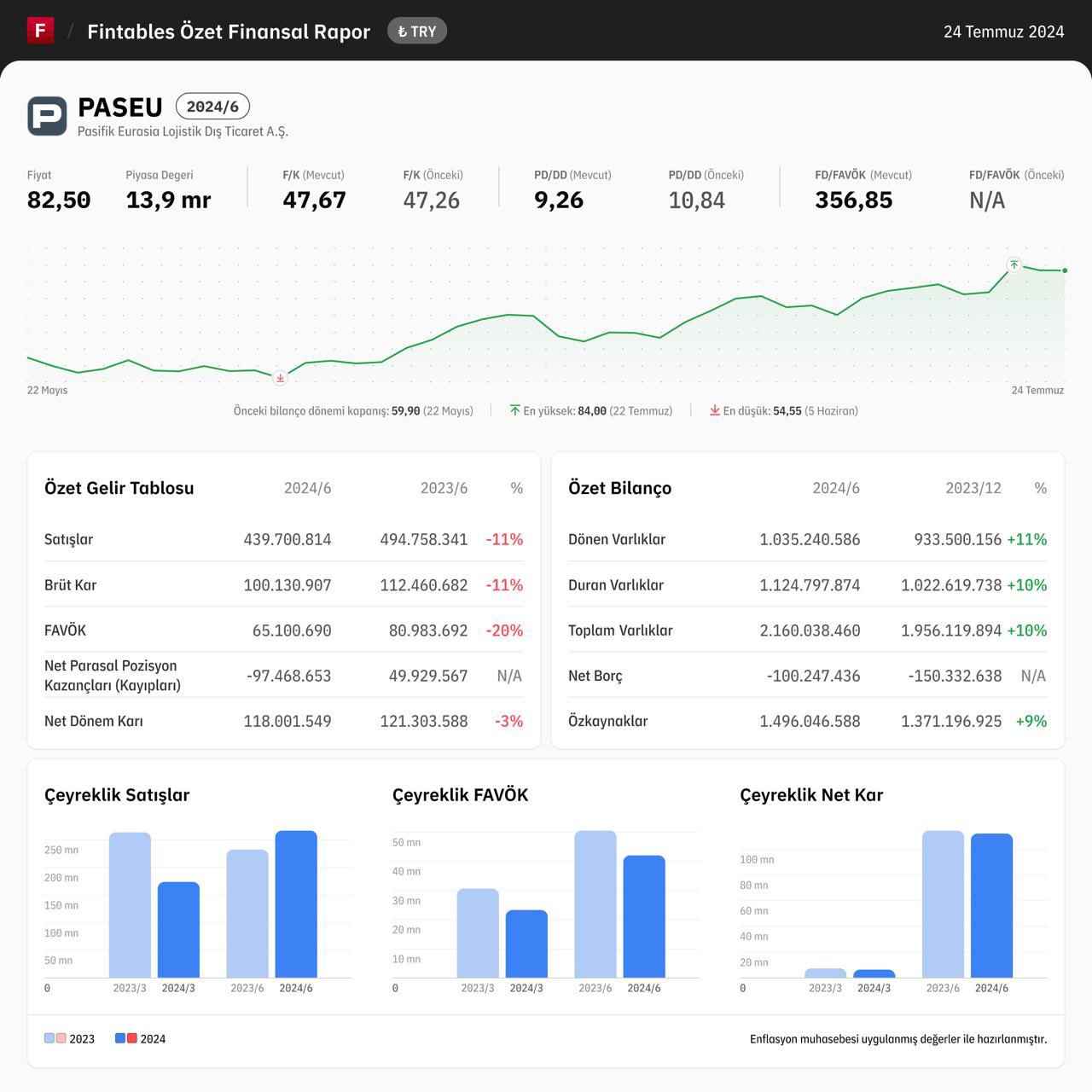The height and width of the screenshot is (1092, 1092).
Task: Click the Fintables Özet Finansal Rapor title
Action: coord(229,32)
